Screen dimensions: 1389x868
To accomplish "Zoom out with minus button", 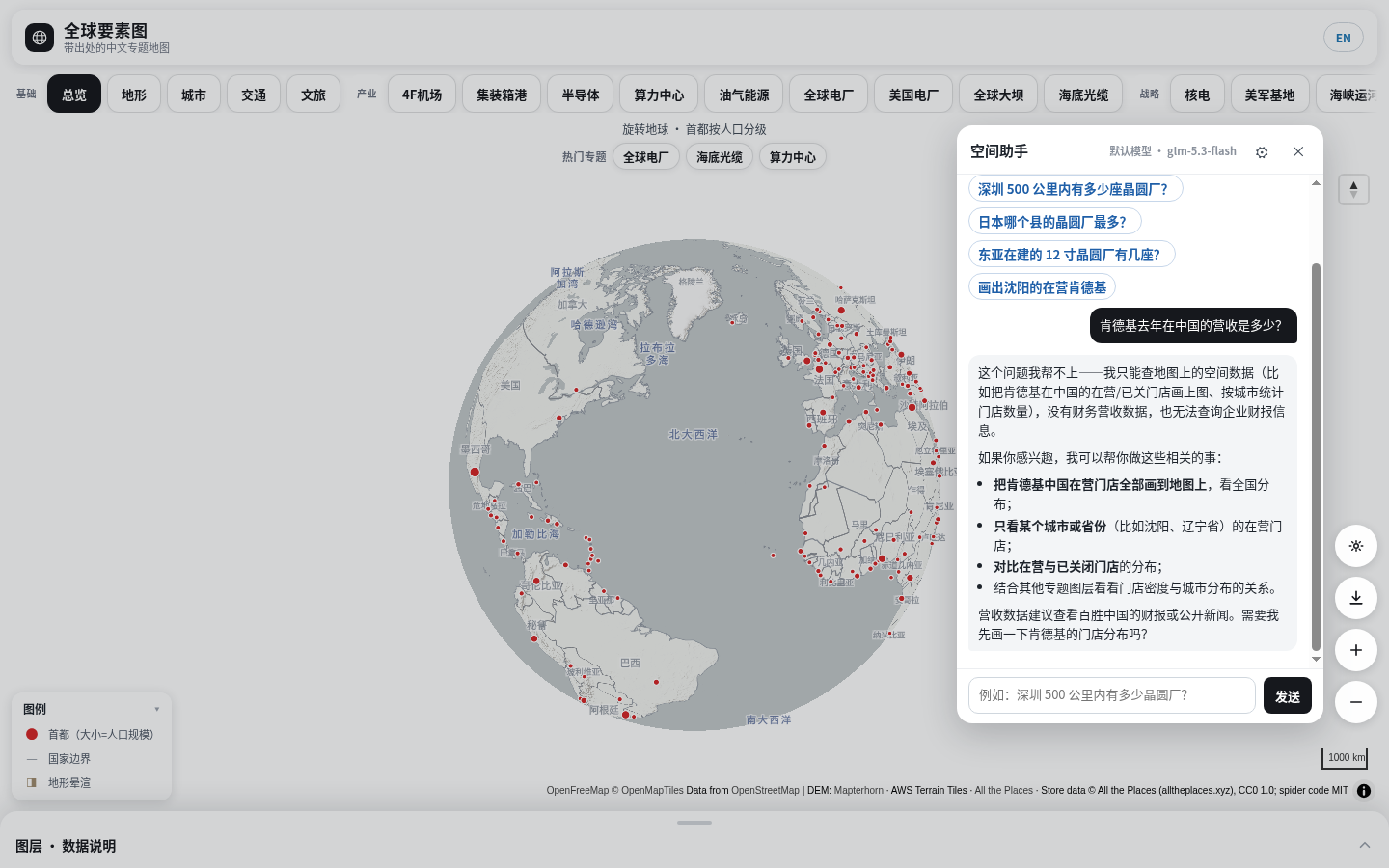I will coord(1356,702).
